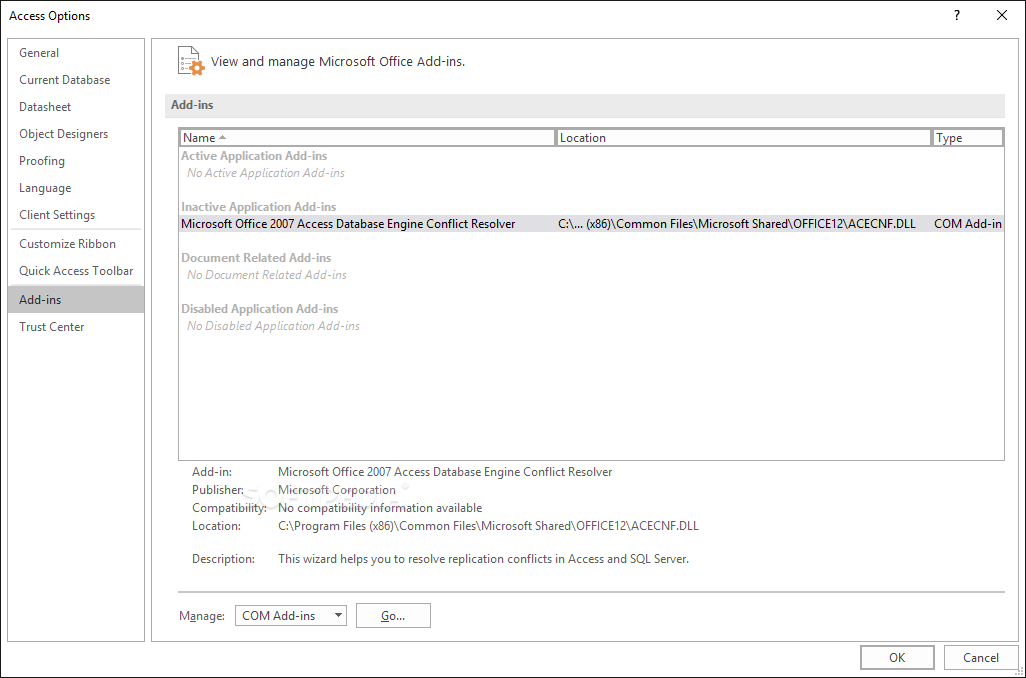Click the Disabled Application Add-ins group header
The width and height of the screenshot is (1026, 678).
(260, 309)
